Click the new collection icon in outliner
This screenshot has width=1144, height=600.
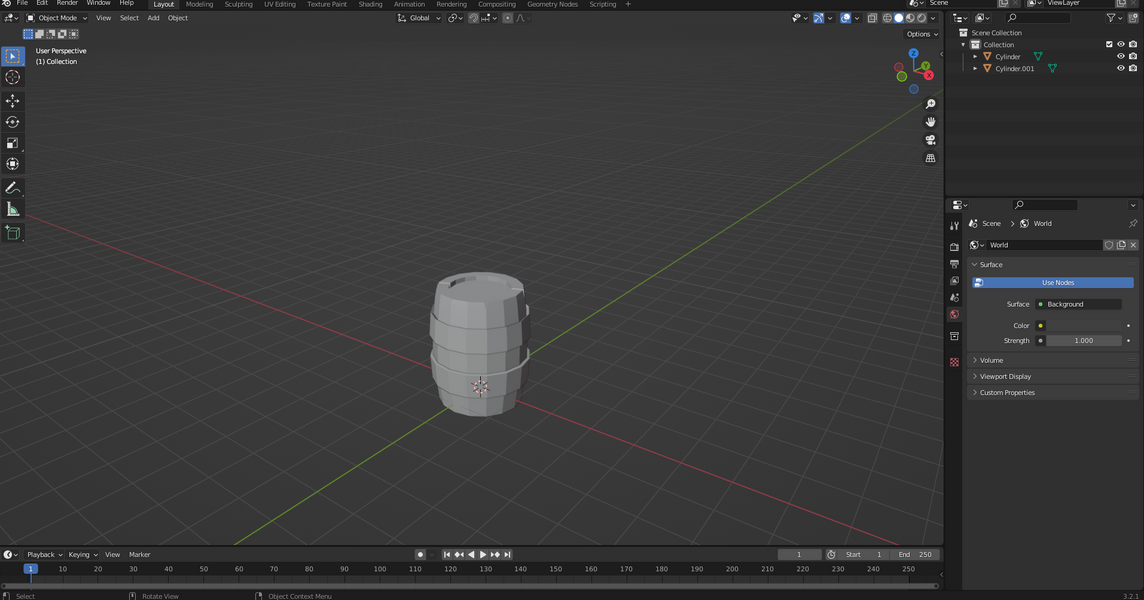click(1134, 18)
